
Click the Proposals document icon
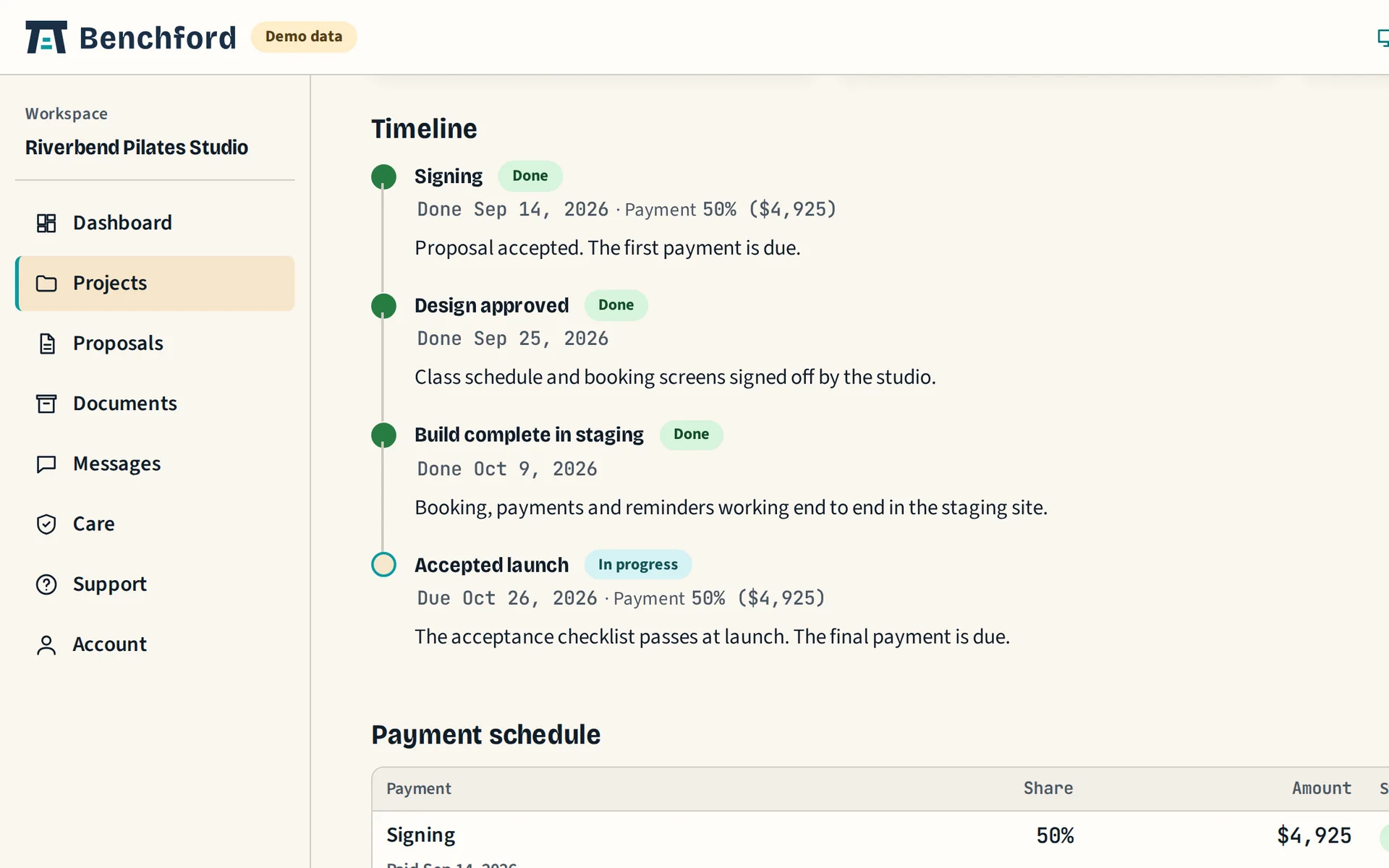click(46, 344)
